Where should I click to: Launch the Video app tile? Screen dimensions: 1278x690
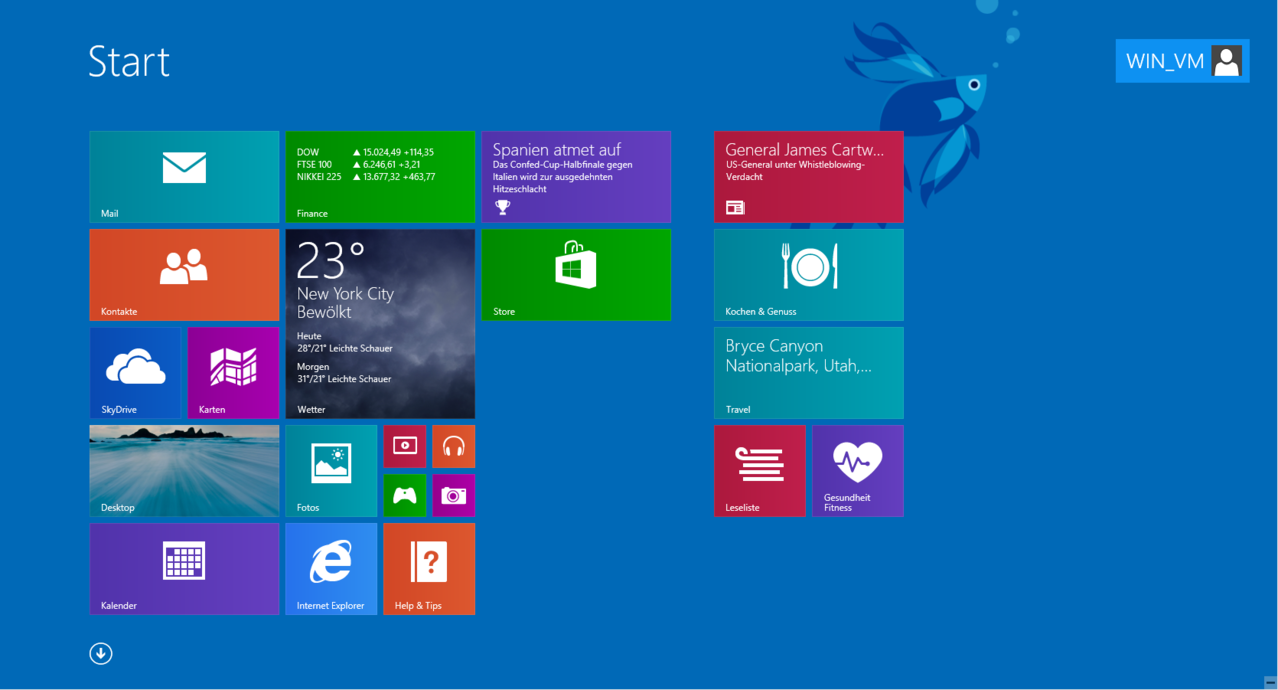tap(405, 446)
